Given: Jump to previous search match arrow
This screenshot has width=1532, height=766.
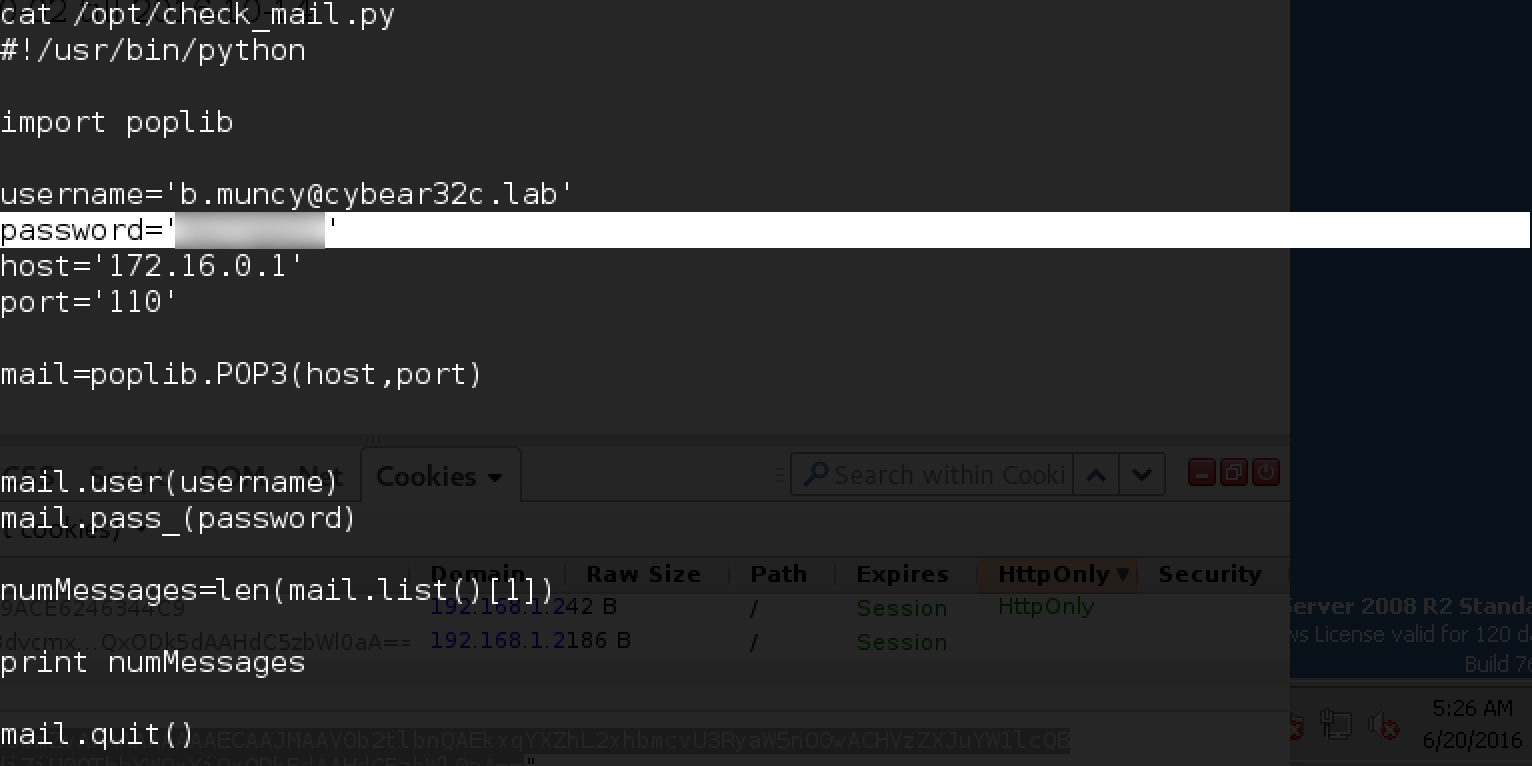Looking at the screenshot, I should click(1096, 474).
